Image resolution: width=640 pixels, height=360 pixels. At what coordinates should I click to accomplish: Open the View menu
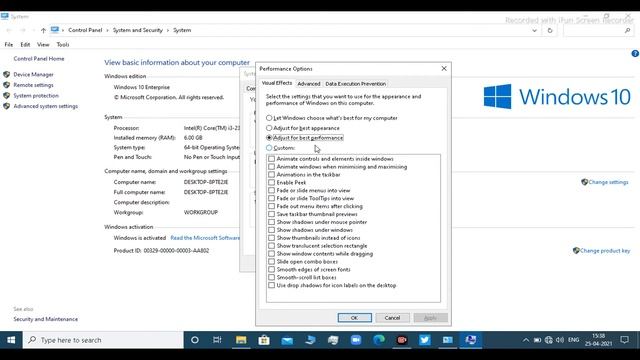click(x=43, y=45)
